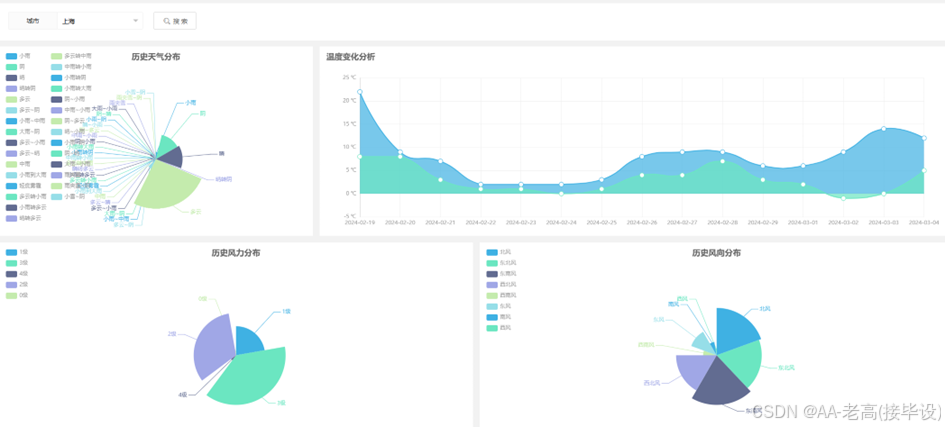Toggle the 4级 wind force legend item
The width and height of the screenshot is (945, 427).
[x=17, y=273]
